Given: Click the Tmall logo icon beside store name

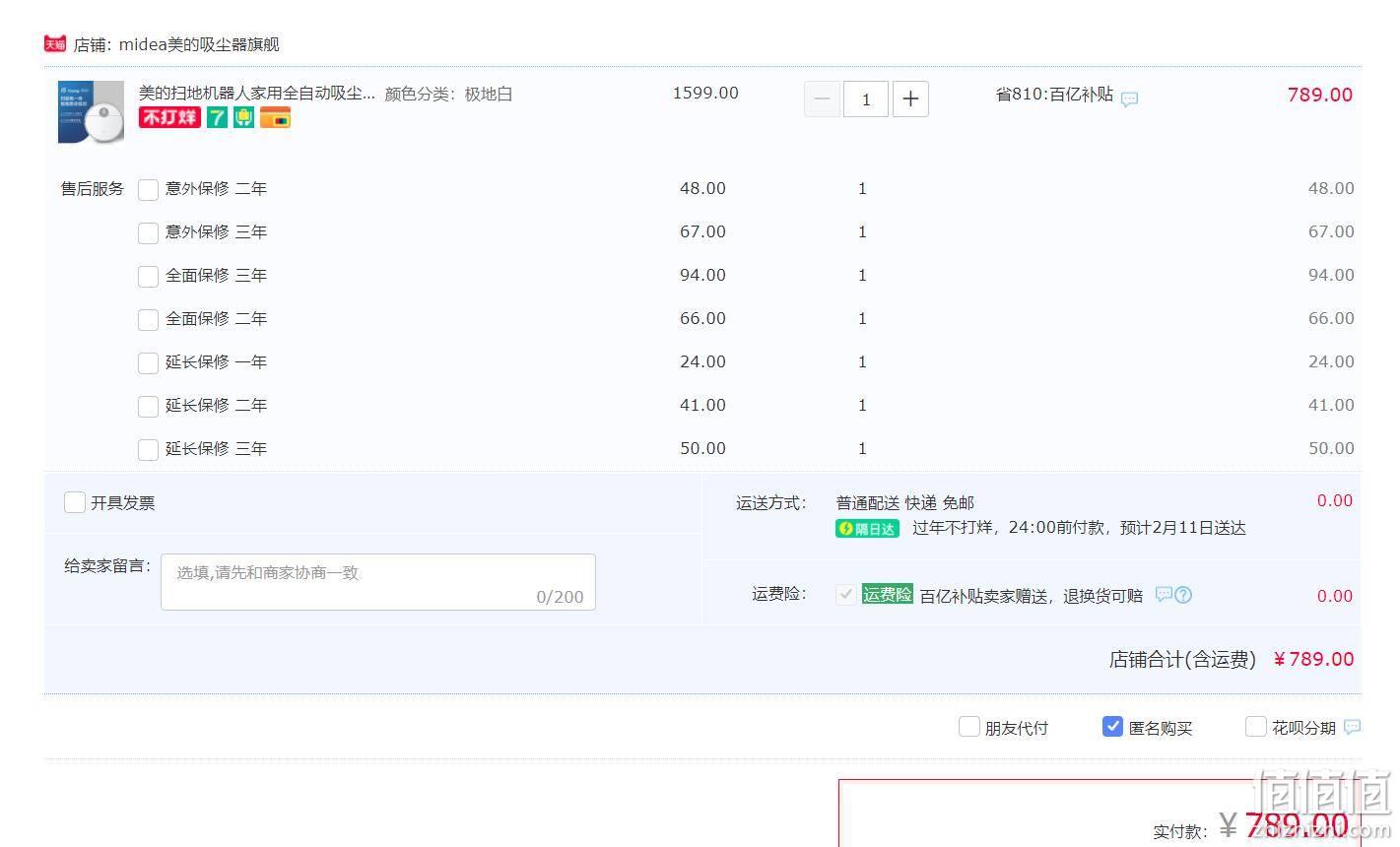Looking at the screenshot, I should click(x=55, y=44).
